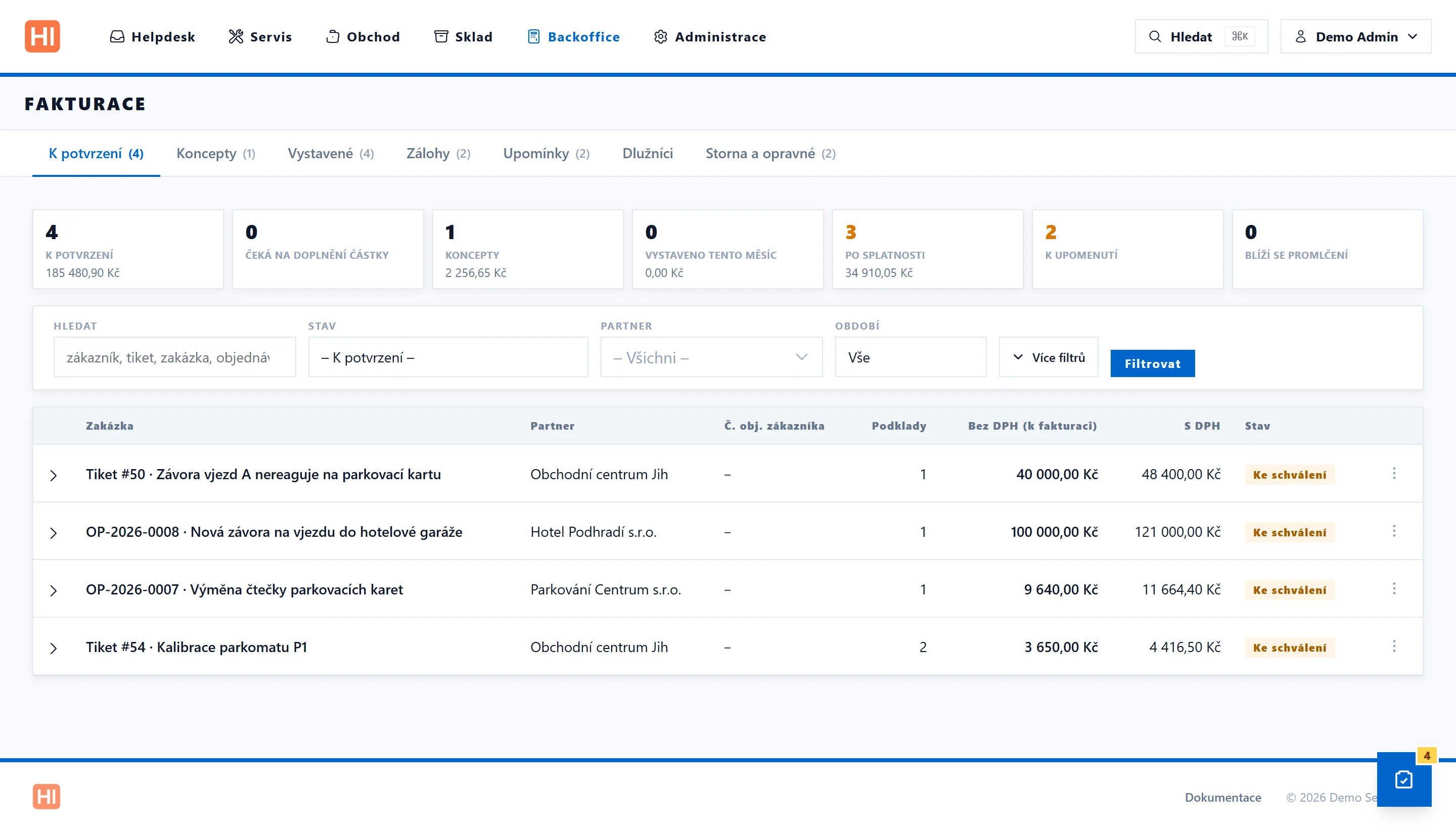Open the Zálohy tab
1456x831 pixels.
tap(438, 154)
